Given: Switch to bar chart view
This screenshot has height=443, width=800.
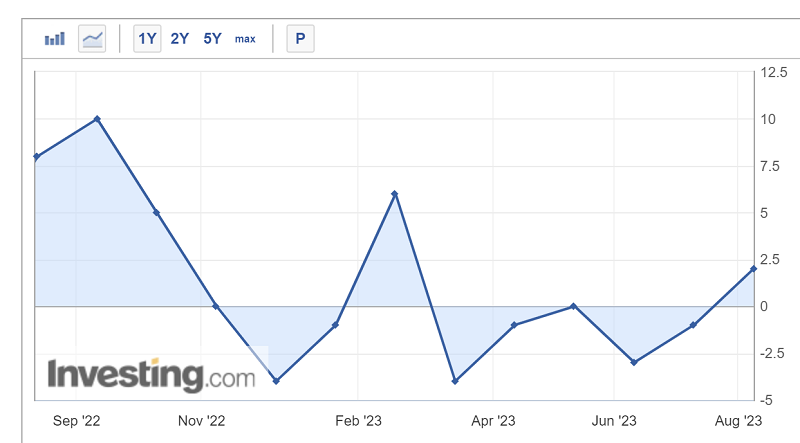Looking at the screenshot, I should (x=54, y=39).
